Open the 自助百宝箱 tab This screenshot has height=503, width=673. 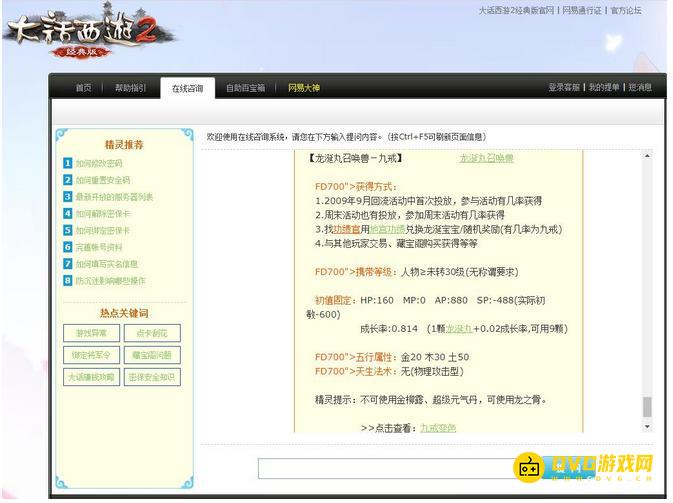pos(246,88)
